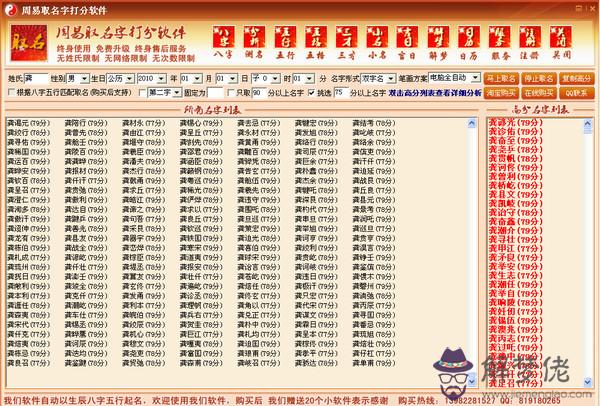600x406 pixels.
Task: Click the QQ联系 button
Action: 577,93
